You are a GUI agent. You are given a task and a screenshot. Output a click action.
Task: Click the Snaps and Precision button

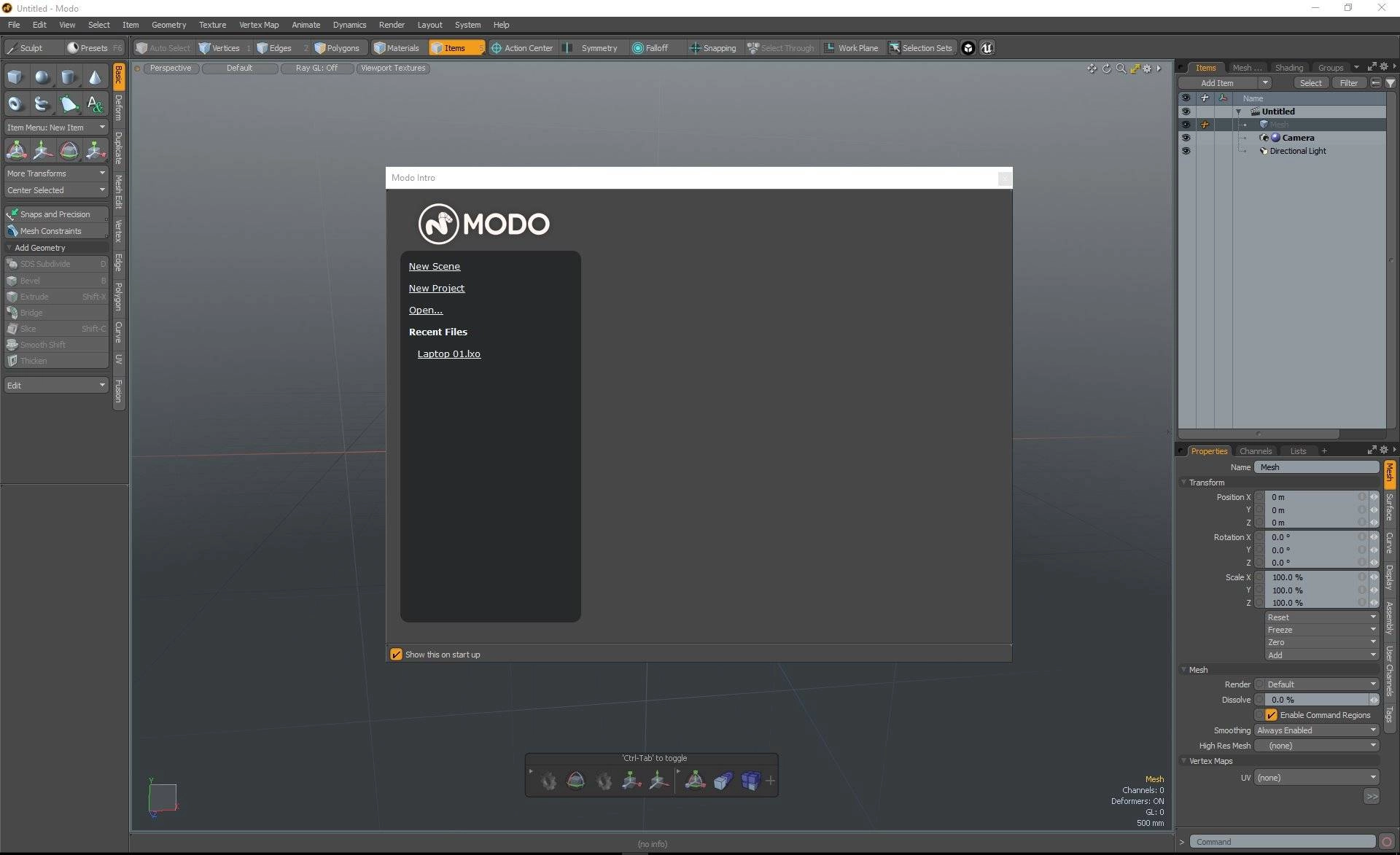coord(56,214)
